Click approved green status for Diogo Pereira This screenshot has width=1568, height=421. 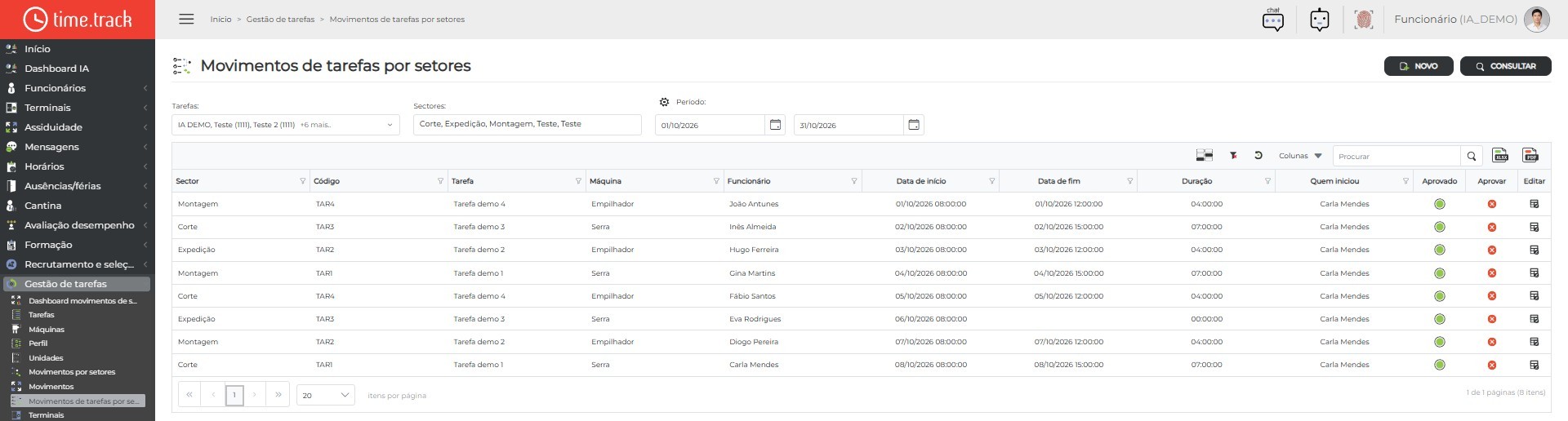1439,342
